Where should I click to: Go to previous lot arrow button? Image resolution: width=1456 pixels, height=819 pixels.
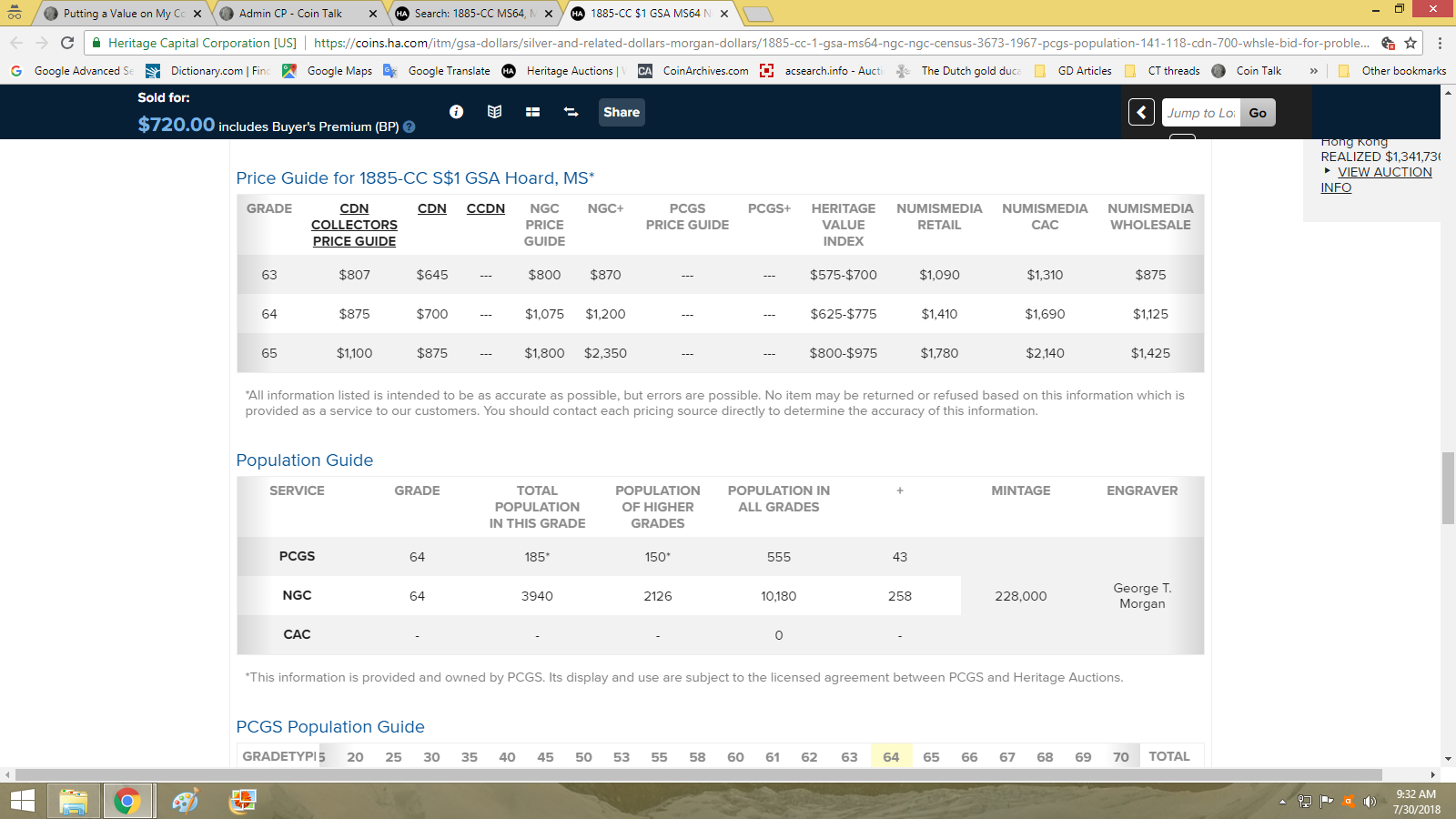pyautogui.click(x=1141, y=112)
